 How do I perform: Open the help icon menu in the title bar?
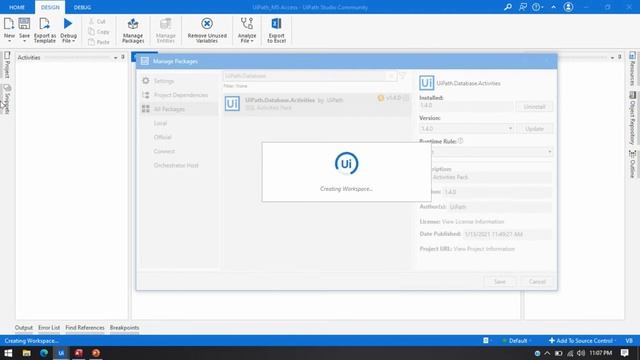tap(537, 7)
